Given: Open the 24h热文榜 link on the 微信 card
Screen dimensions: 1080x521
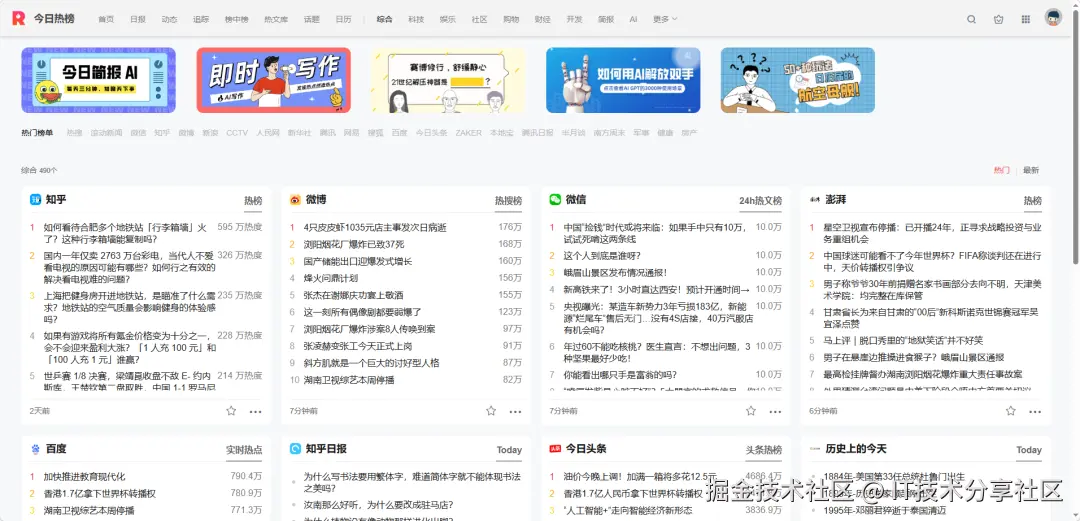Looking at the screenshot, I should tap(760, 201).
